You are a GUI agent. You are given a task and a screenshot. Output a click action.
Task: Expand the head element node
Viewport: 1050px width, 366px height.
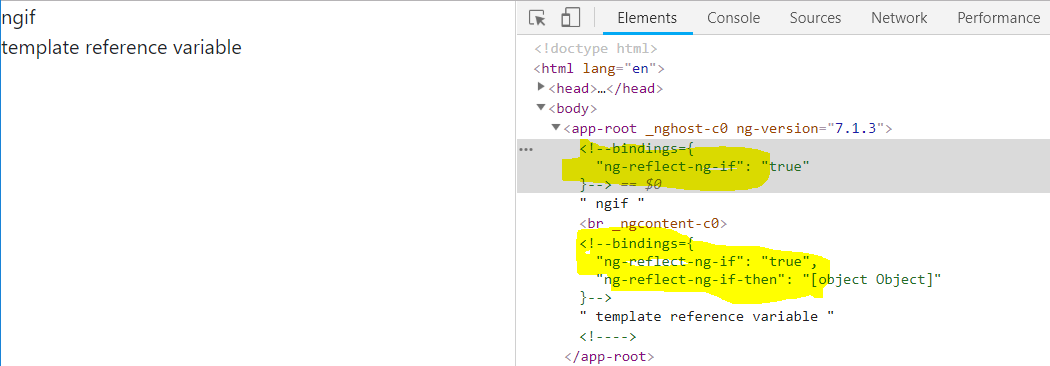click(541, 87)
